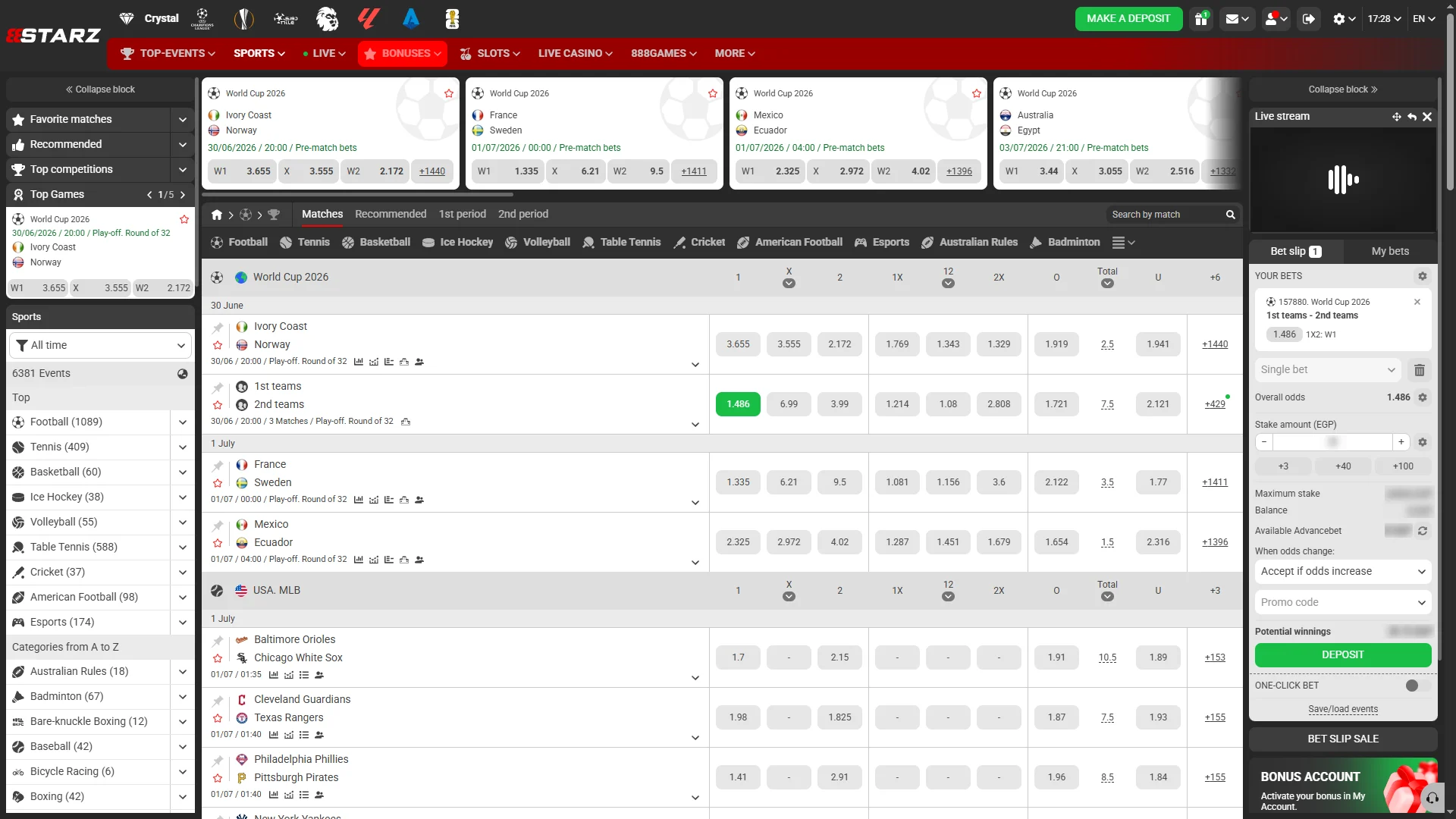1456x819 pixels.
Task: Open the messages envelope menu
Action: tap(1238, 19)
